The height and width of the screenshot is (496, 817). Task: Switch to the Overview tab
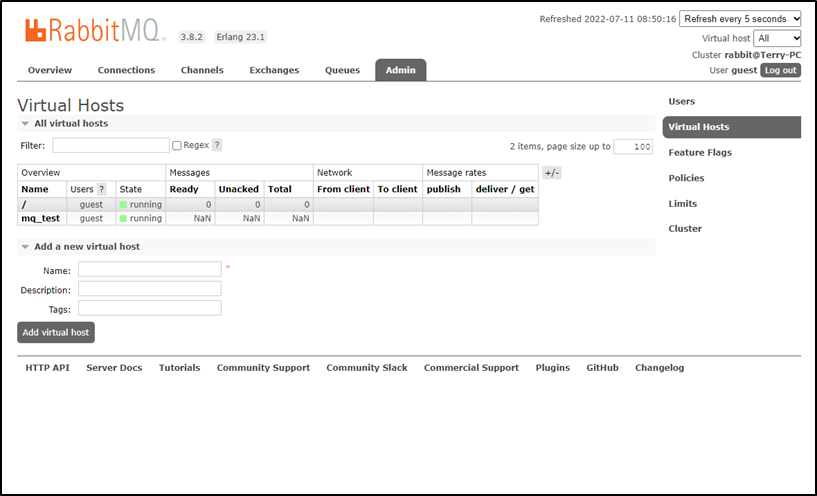coord(50,70)
